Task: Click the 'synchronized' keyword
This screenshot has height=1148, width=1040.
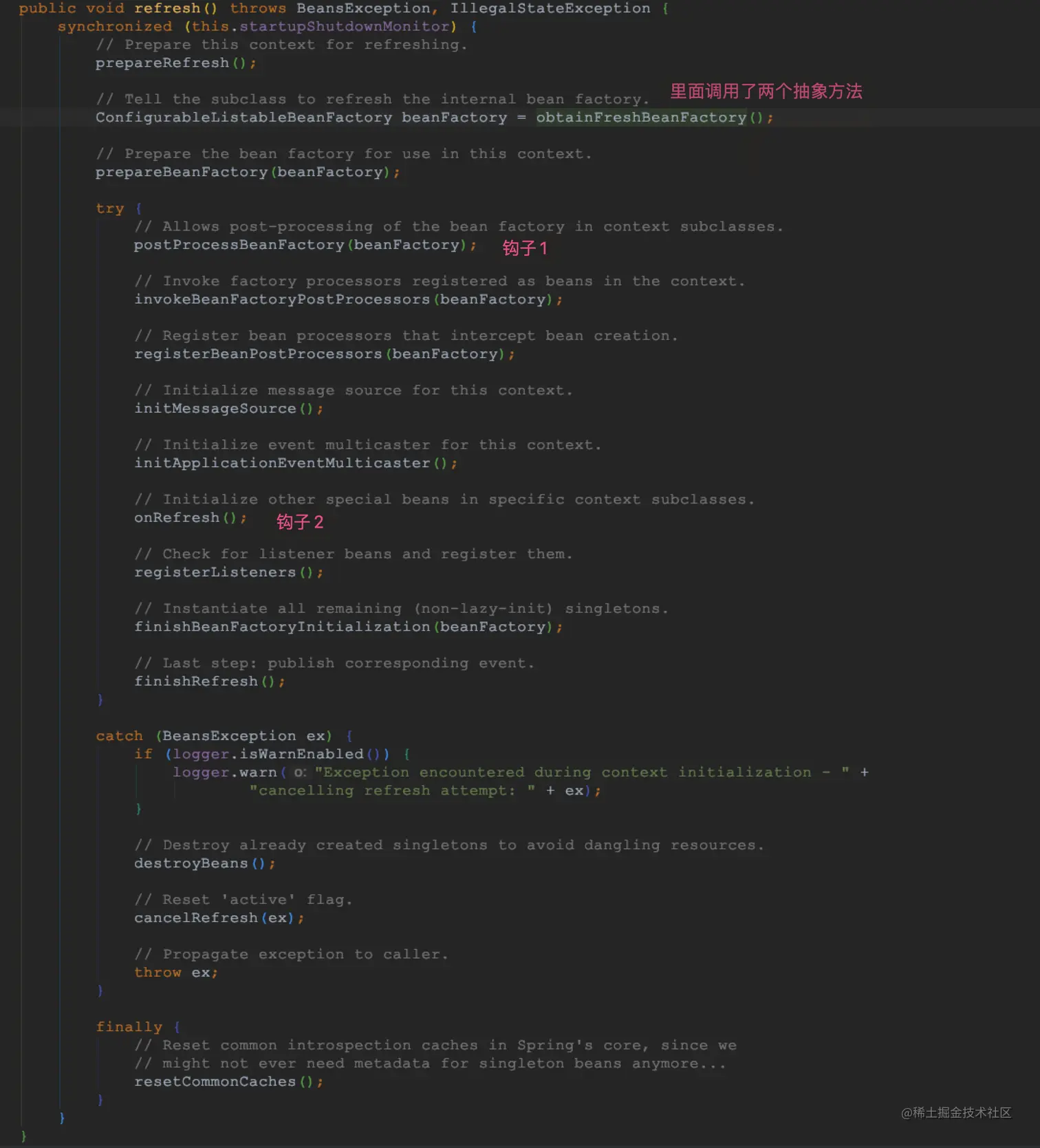Action: point(115,26)
